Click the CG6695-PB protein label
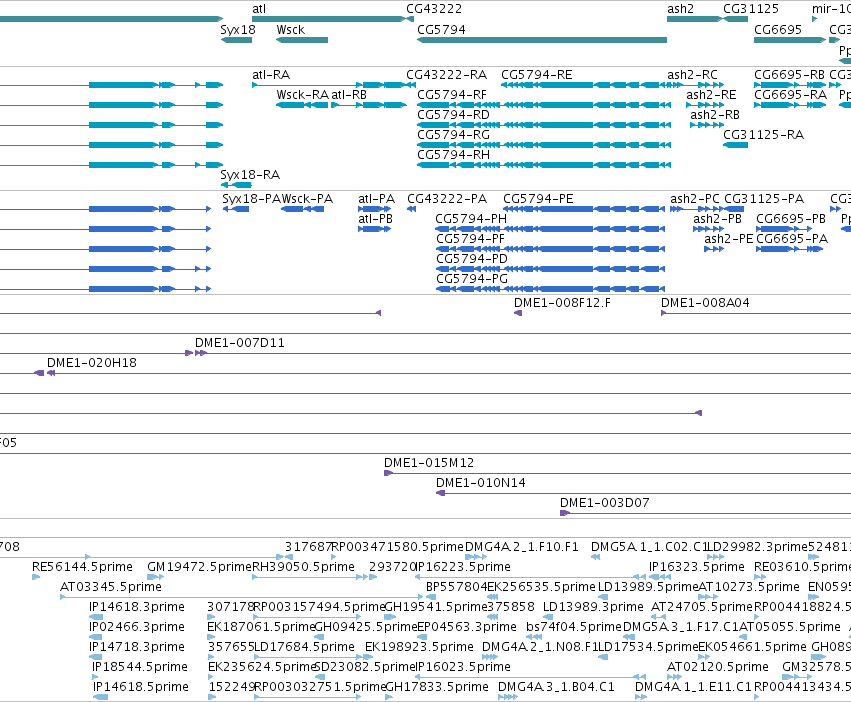851x702 pixels. [x=791, y=218]
